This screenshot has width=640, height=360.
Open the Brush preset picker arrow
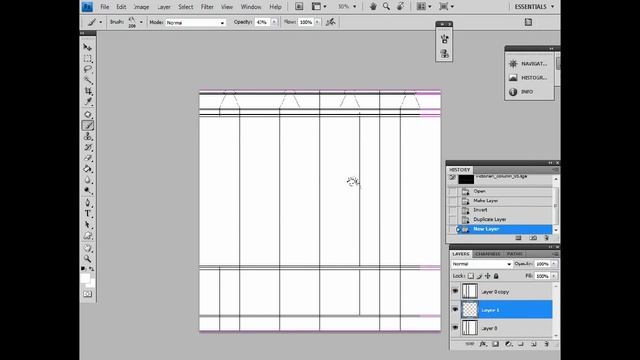click(141, 22)
